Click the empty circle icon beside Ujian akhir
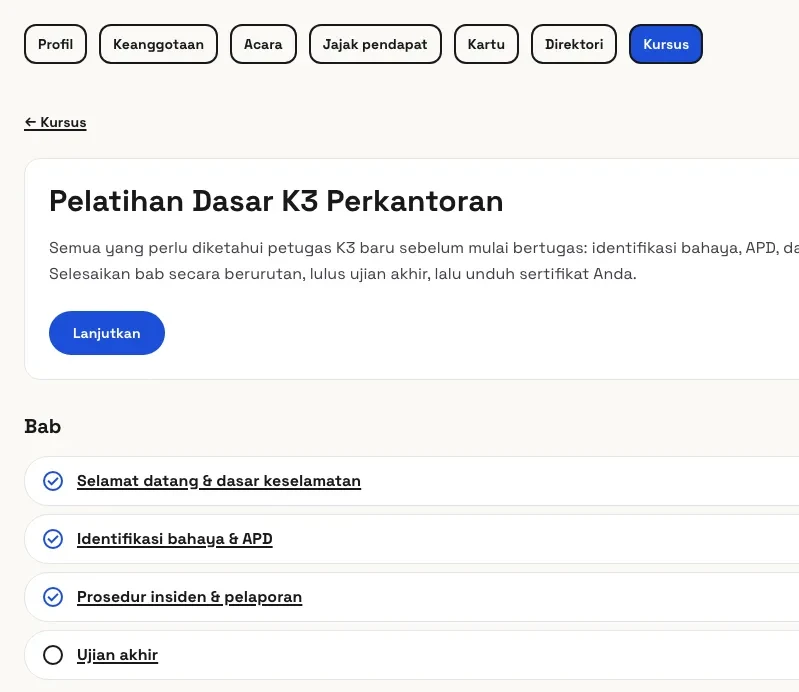Image resolution: width=799 pixels, height=692 pixels. 53,655
